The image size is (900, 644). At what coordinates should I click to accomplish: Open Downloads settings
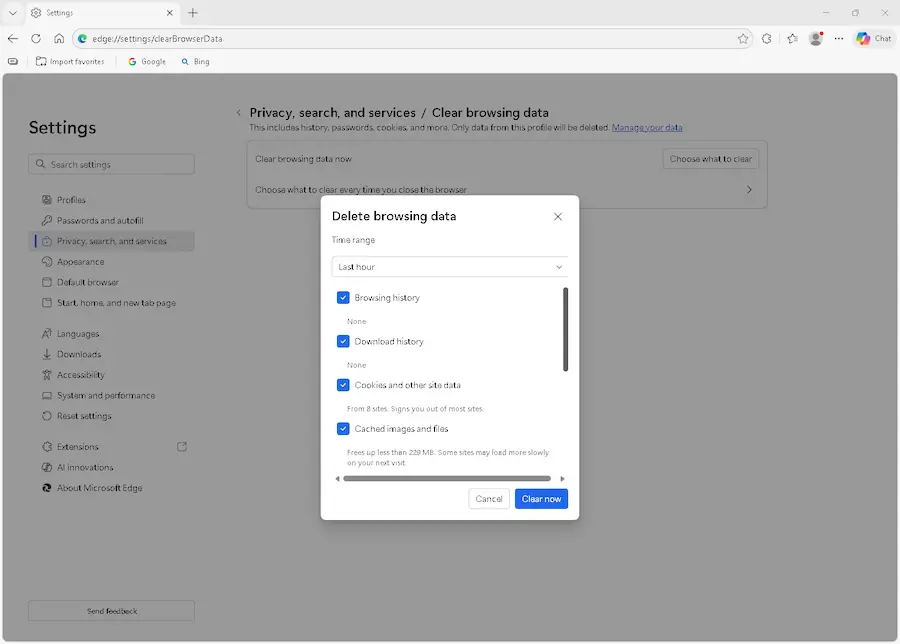79,354
